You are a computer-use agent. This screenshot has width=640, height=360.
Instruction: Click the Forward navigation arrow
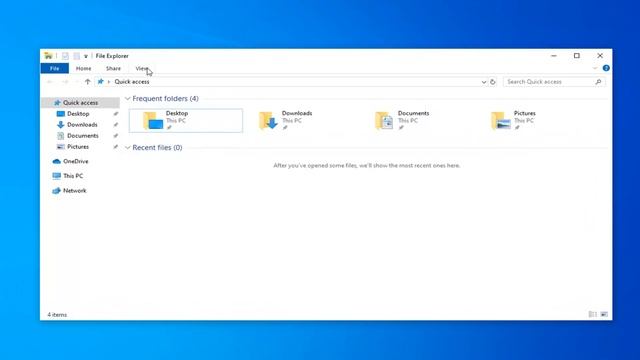pyautogui.click(x=65, y=82)
